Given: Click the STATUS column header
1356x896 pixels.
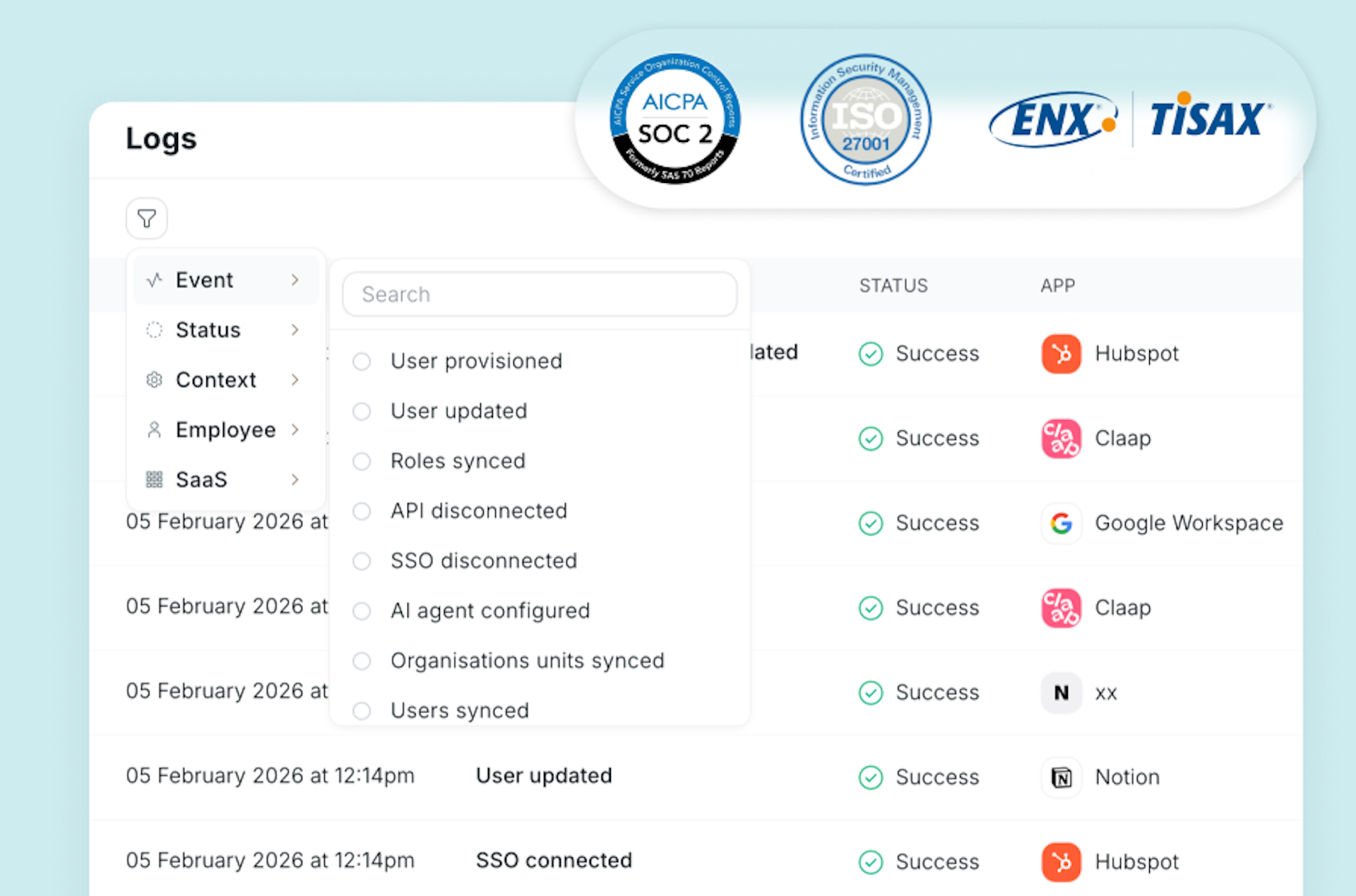Looking at the screenshot, I should tap(893, 285).
